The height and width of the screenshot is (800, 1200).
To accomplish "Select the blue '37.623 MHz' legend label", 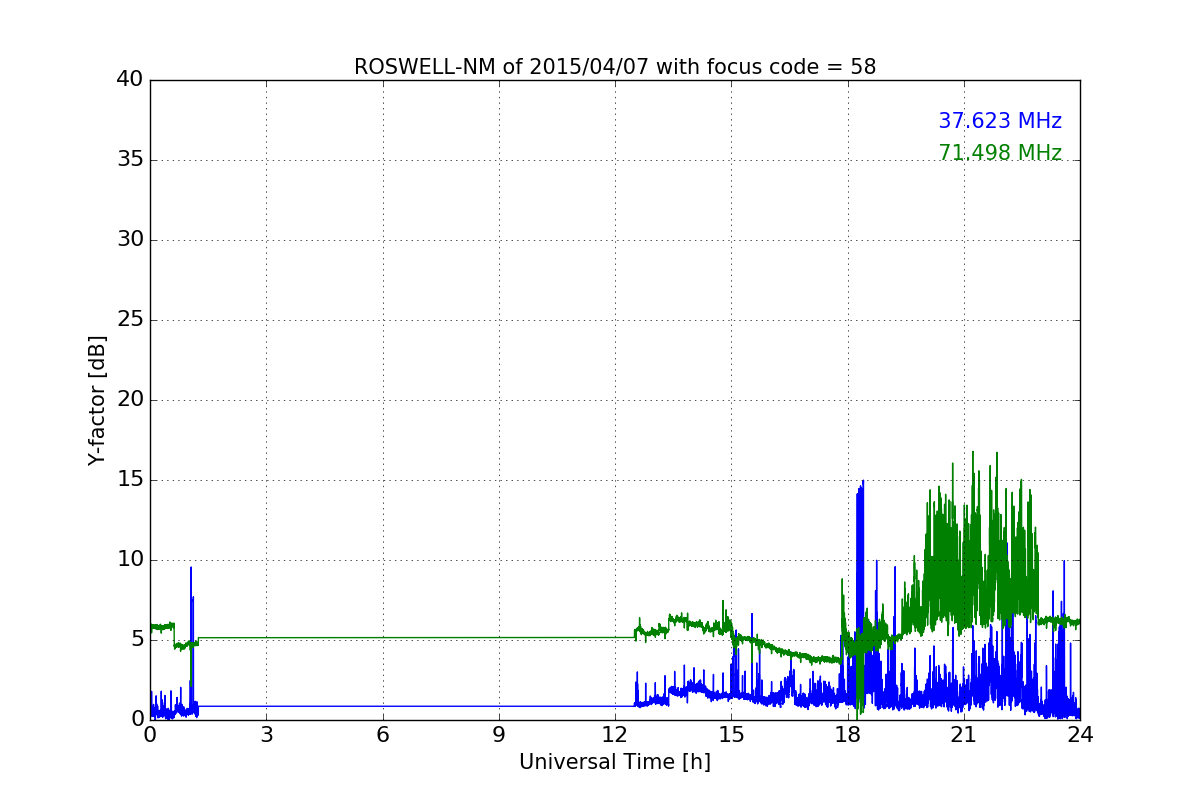I will (x=1000, y=121).
